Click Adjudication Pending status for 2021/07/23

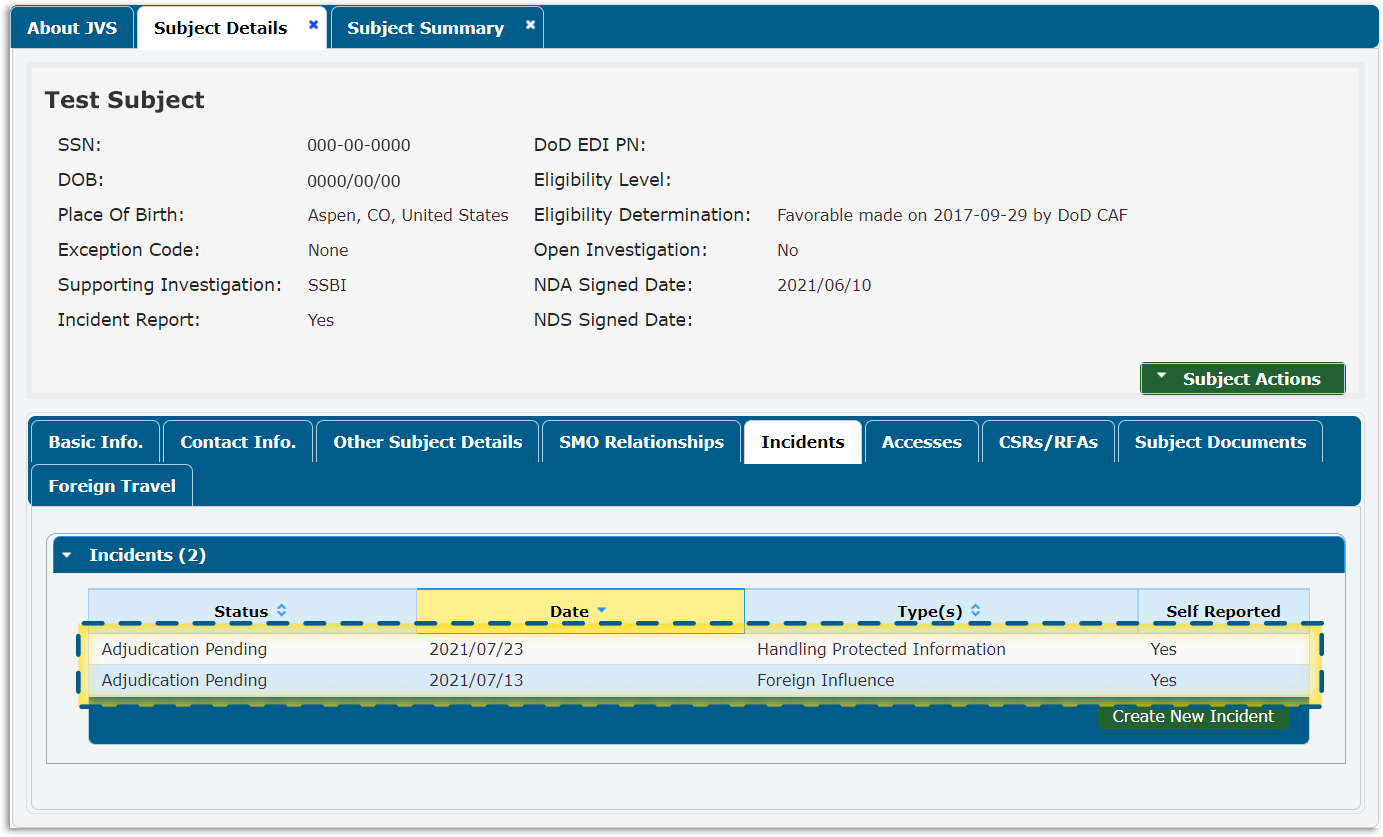point(184,649)
